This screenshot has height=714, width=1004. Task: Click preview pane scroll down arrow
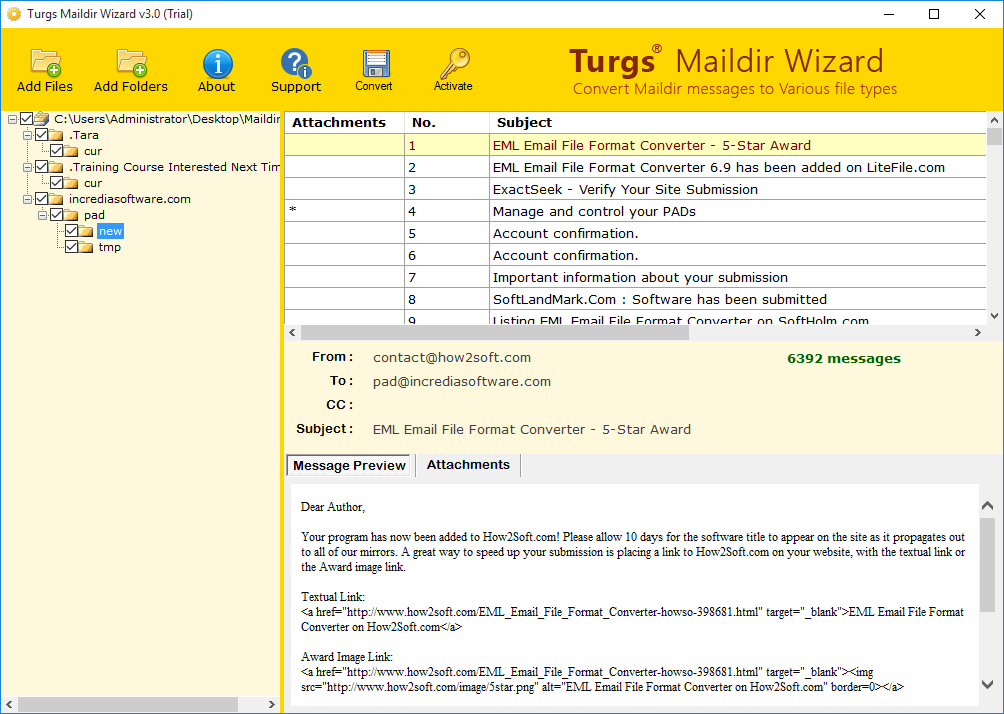coord(987,685)
